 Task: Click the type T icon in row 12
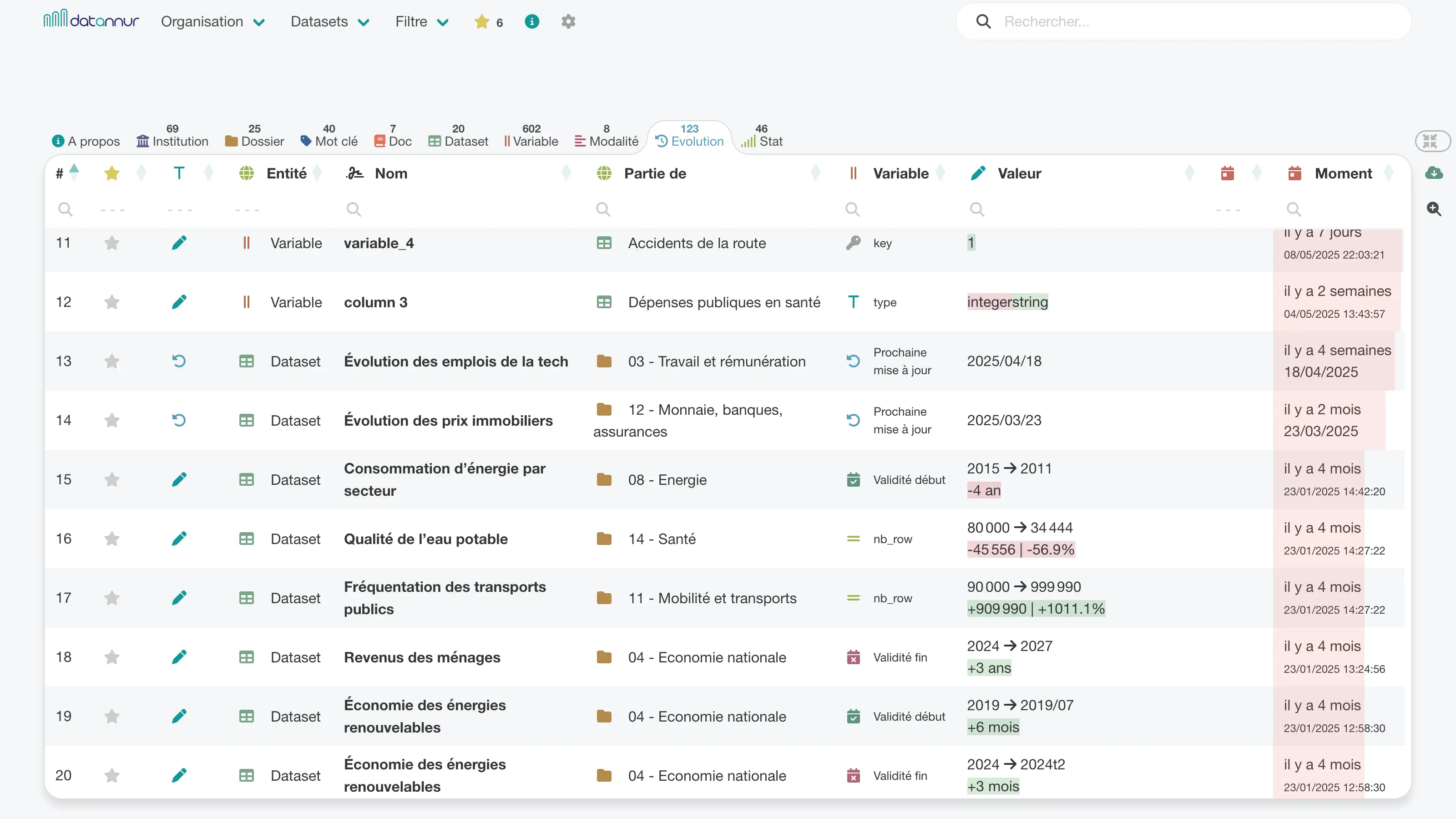coord(853,301)
